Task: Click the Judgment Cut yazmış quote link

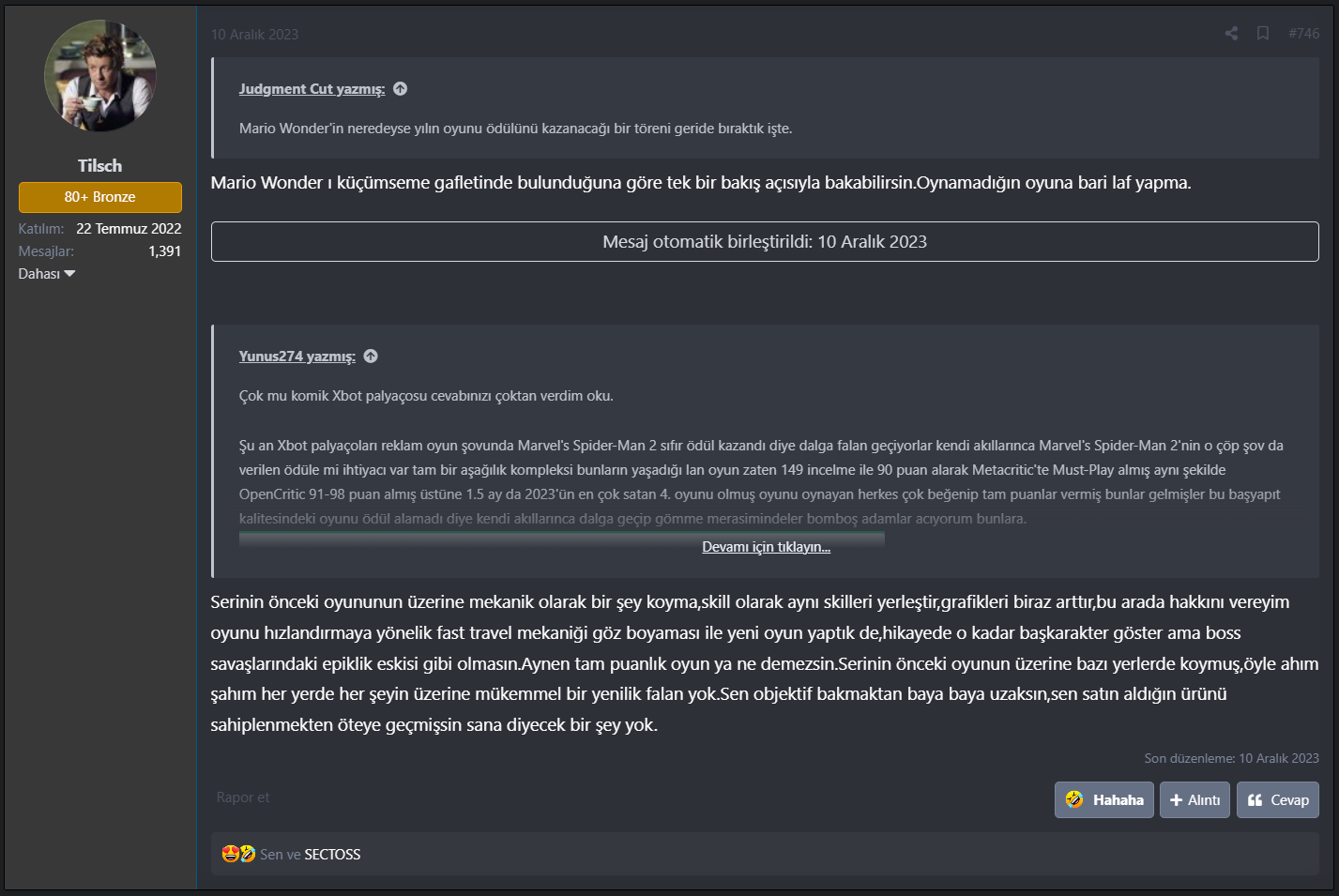Action: [x=312, y=89]
